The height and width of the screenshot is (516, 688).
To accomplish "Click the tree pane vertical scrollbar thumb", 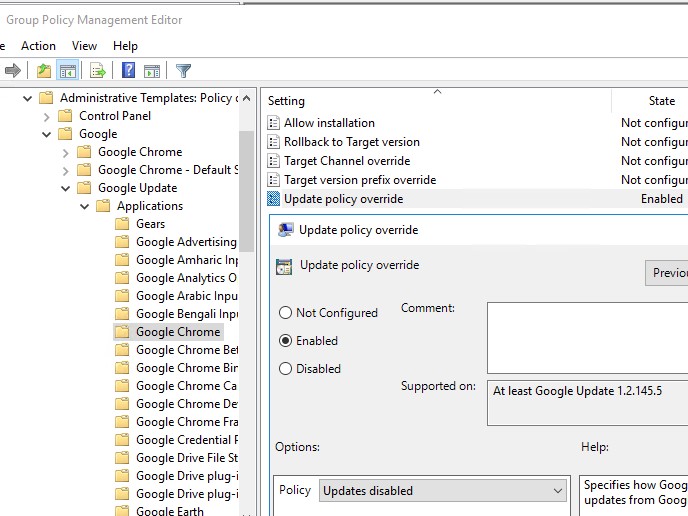I will click(x=247, y=191).
